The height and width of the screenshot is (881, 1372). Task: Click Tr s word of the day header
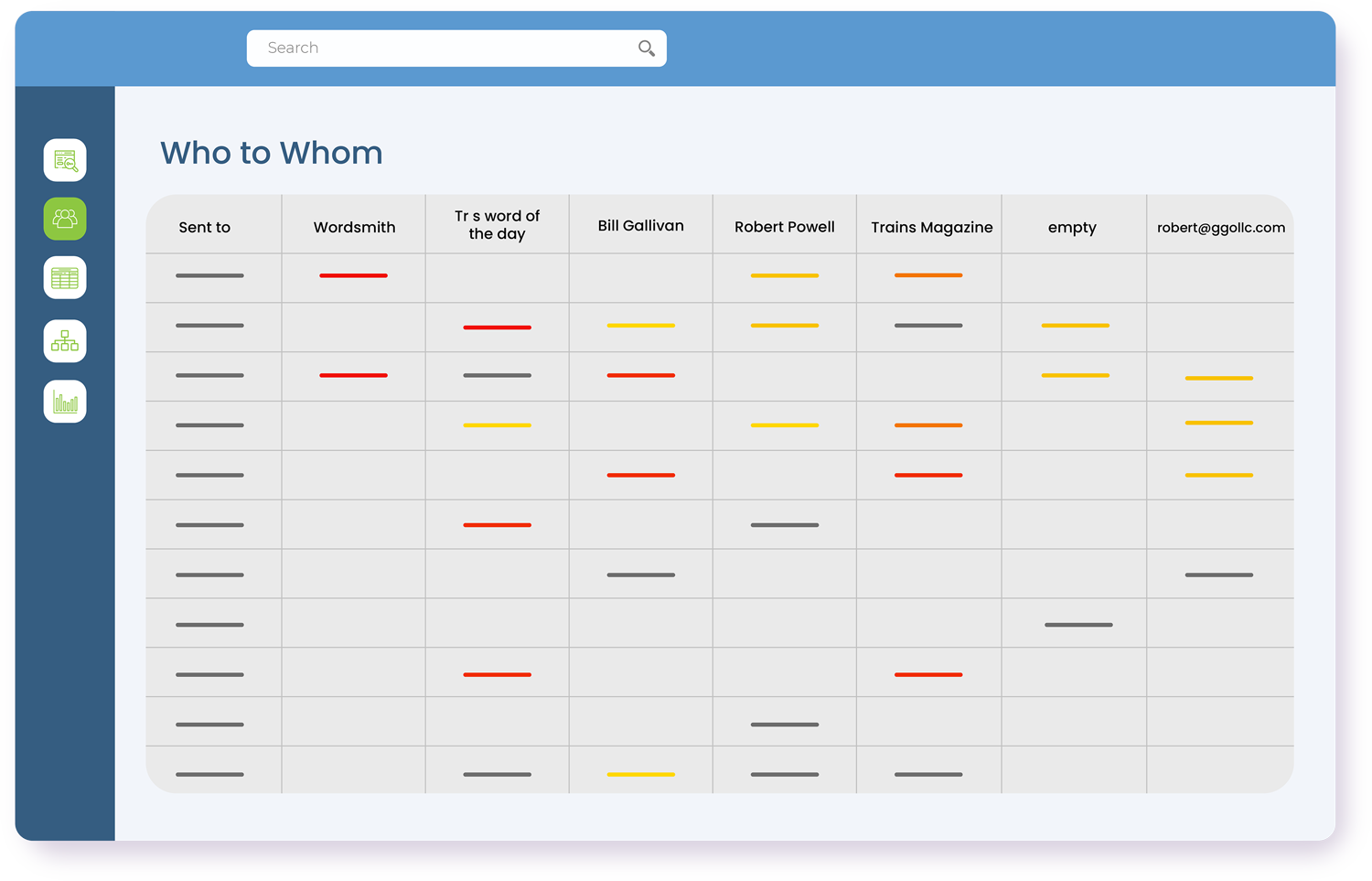(498, 224)
